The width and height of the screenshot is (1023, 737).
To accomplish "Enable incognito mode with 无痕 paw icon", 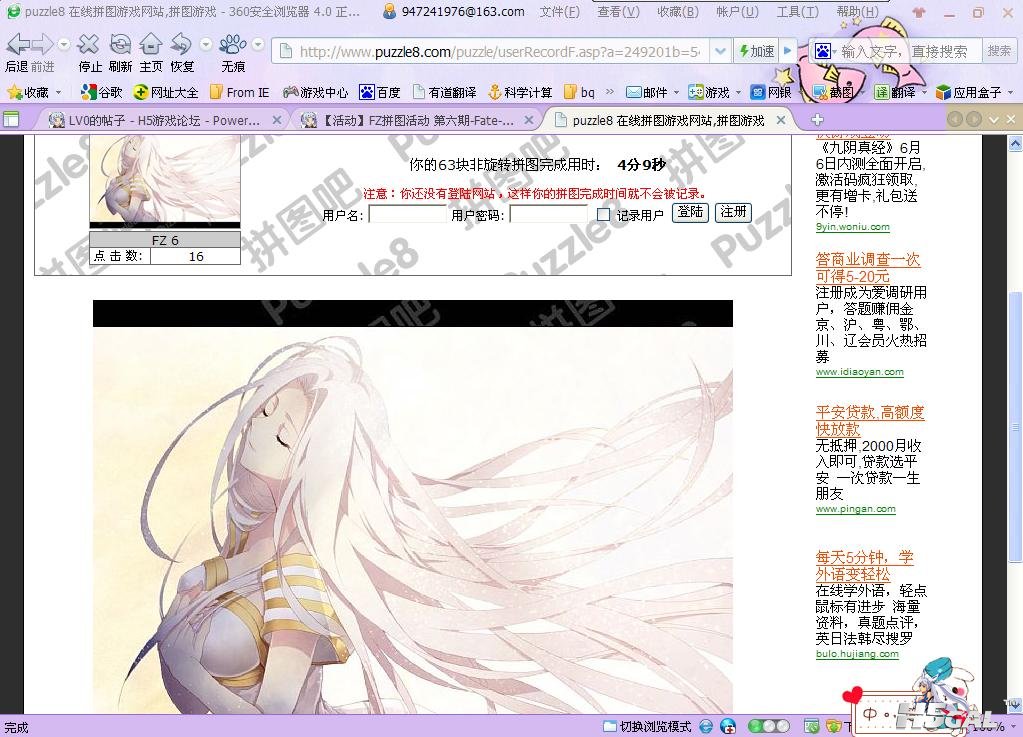I will [x=233, y=45].
